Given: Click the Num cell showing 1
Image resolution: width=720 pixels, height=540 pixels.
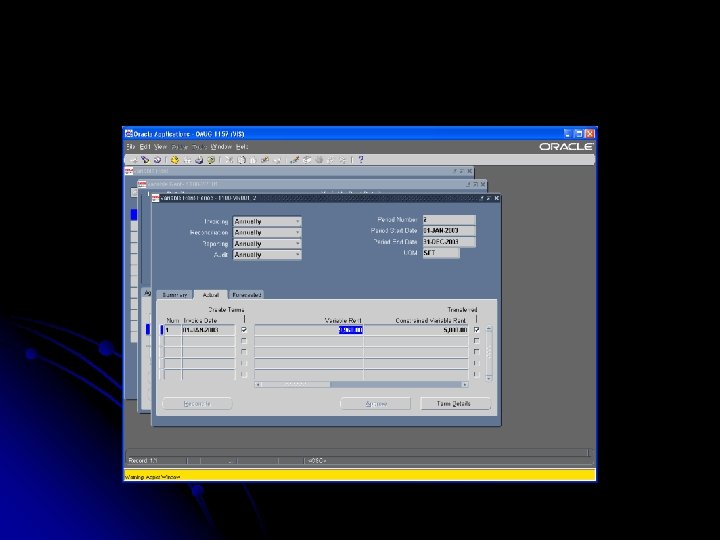Looking at the screenshot, I should [173, 330].
